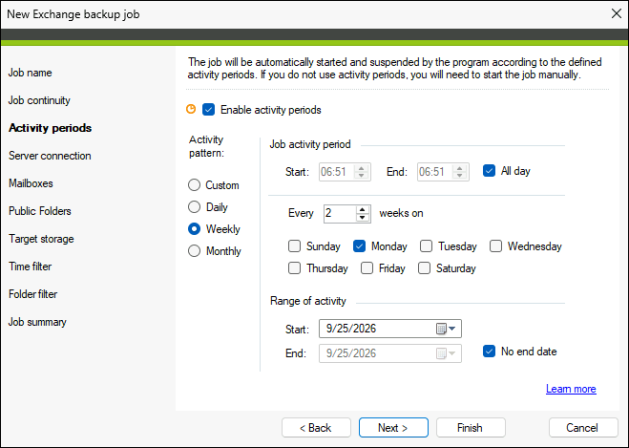This screenshot has width=629, height=448.
Task: Click the 'weeks on' label
Action: tap(401, 213)
